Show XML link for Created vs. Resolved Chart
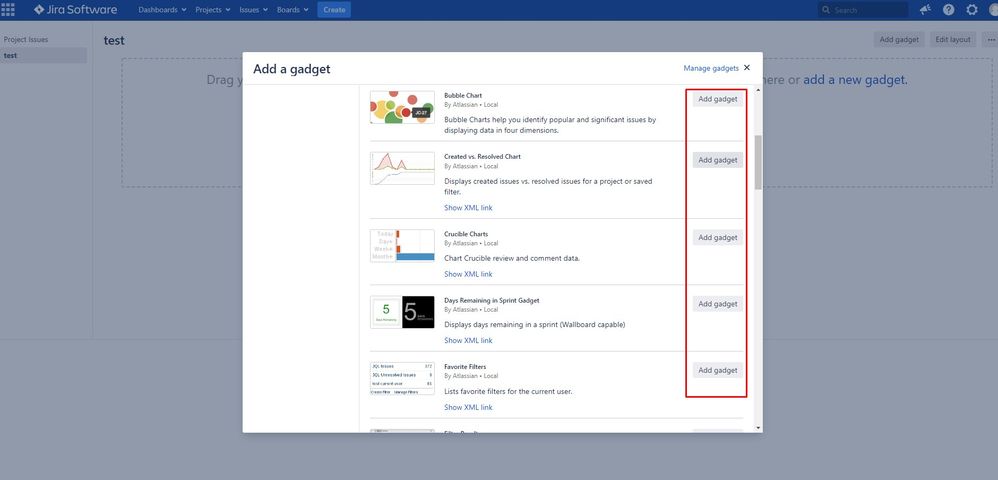 [x=468, y=208]
